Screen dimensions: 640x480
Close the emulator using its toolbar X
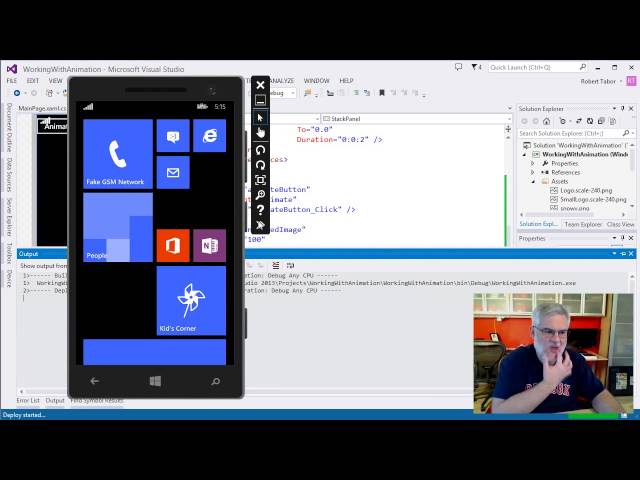pos(260,85)
